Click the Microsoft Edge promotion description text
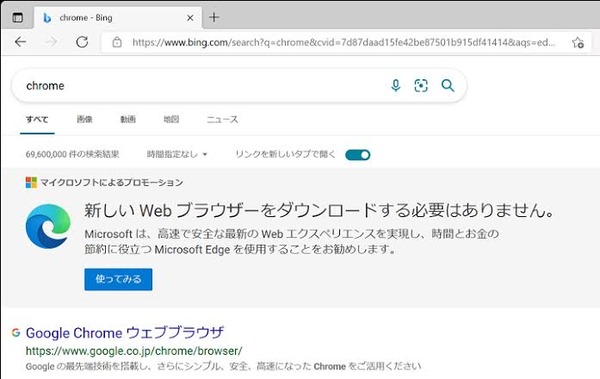Screen dimensions: 600x379 point(292,242)
